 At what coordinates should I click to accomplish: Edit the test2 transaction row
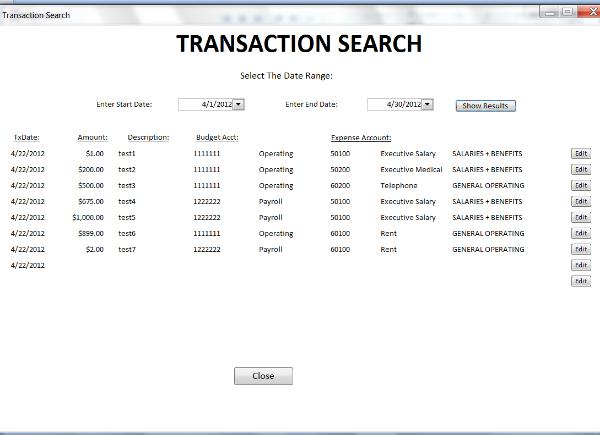[x=580, y=169]
